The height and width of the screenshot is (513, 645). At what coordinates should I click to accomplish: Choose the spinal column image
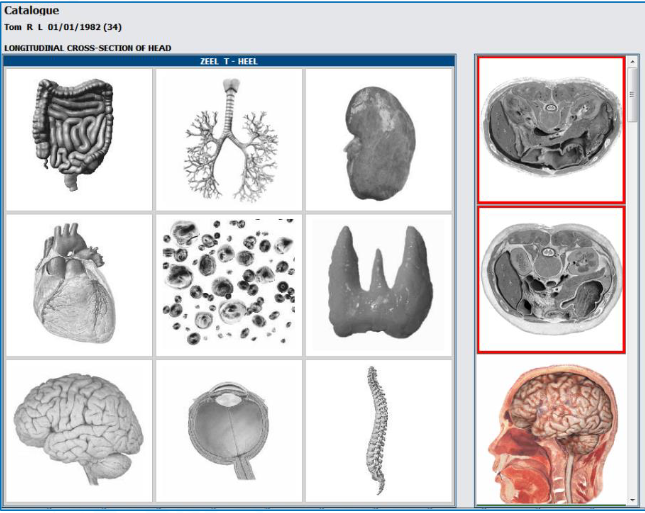pyautogui.click(x=379, y=431)
